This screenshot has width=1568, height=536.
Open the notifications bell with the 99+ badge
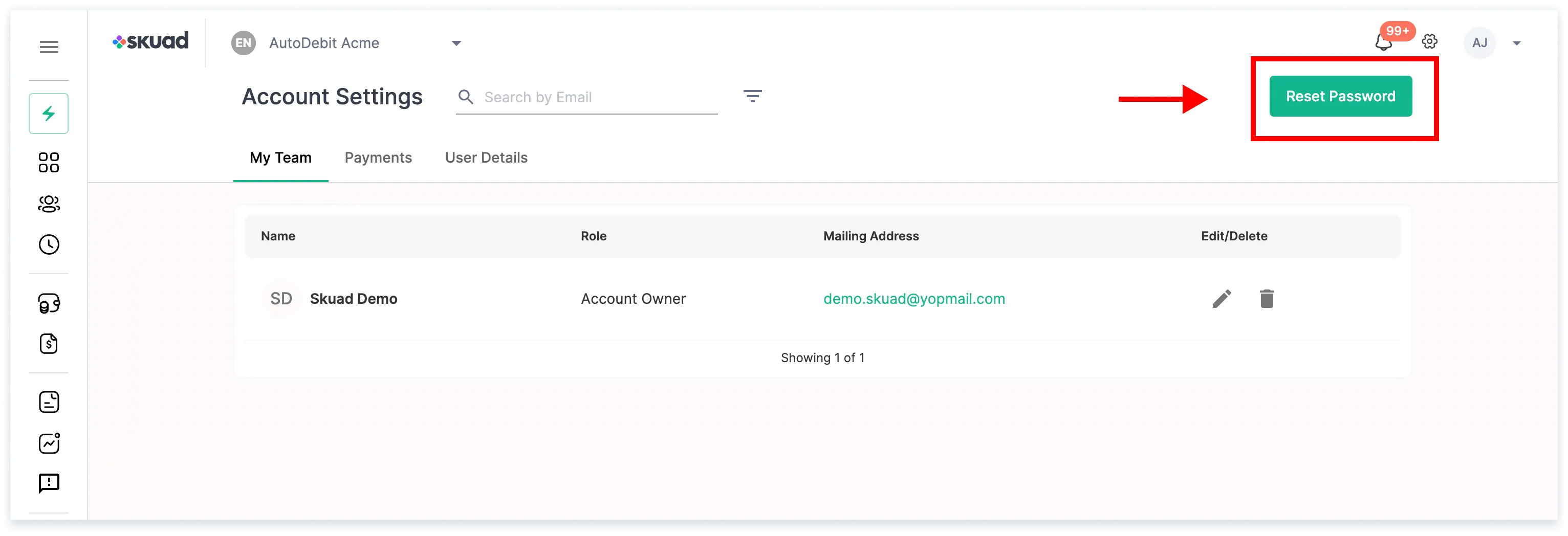coord(1384,41)
